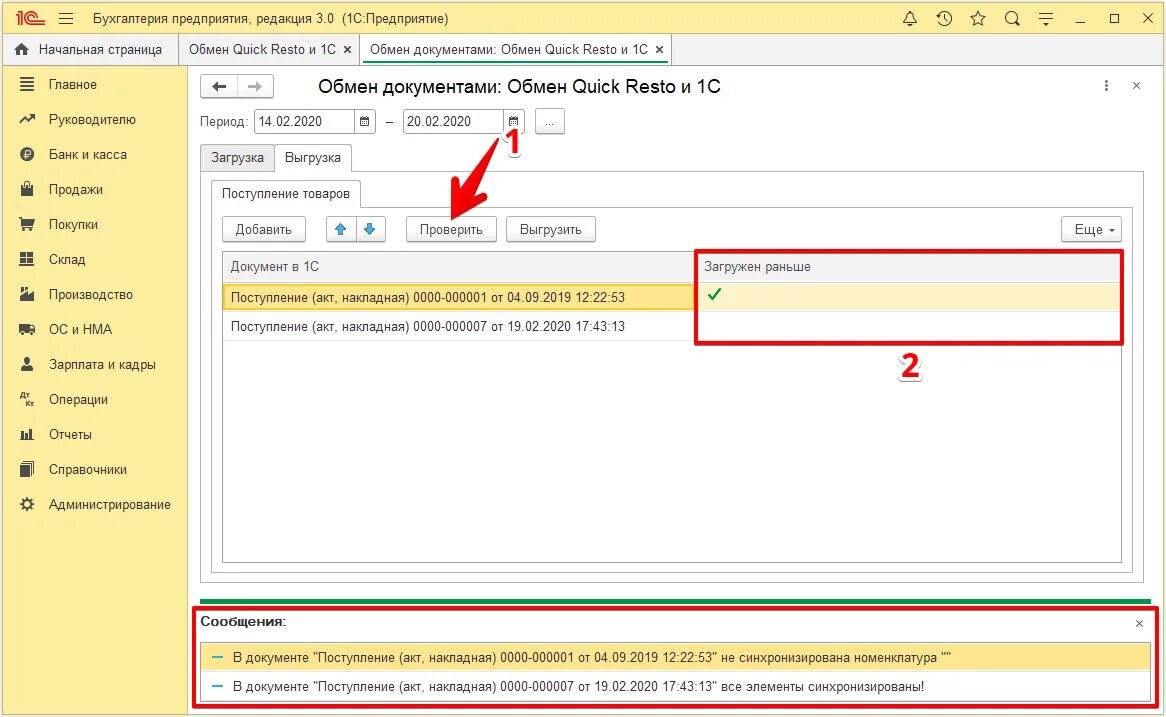Viewport: 1166px width, 717px height.
Task: Click the Выгрузить button
Action: coord(550,230)
